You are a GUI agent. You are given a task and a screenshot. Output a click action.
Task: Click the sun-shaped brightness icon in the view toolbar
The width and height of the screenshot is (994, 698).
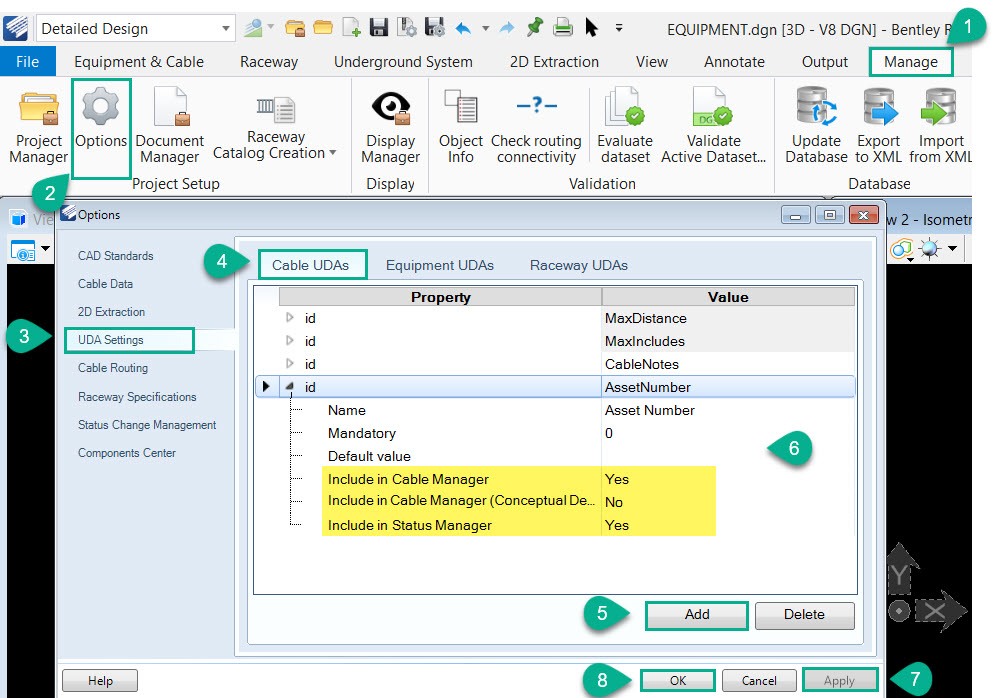point(930,249)
